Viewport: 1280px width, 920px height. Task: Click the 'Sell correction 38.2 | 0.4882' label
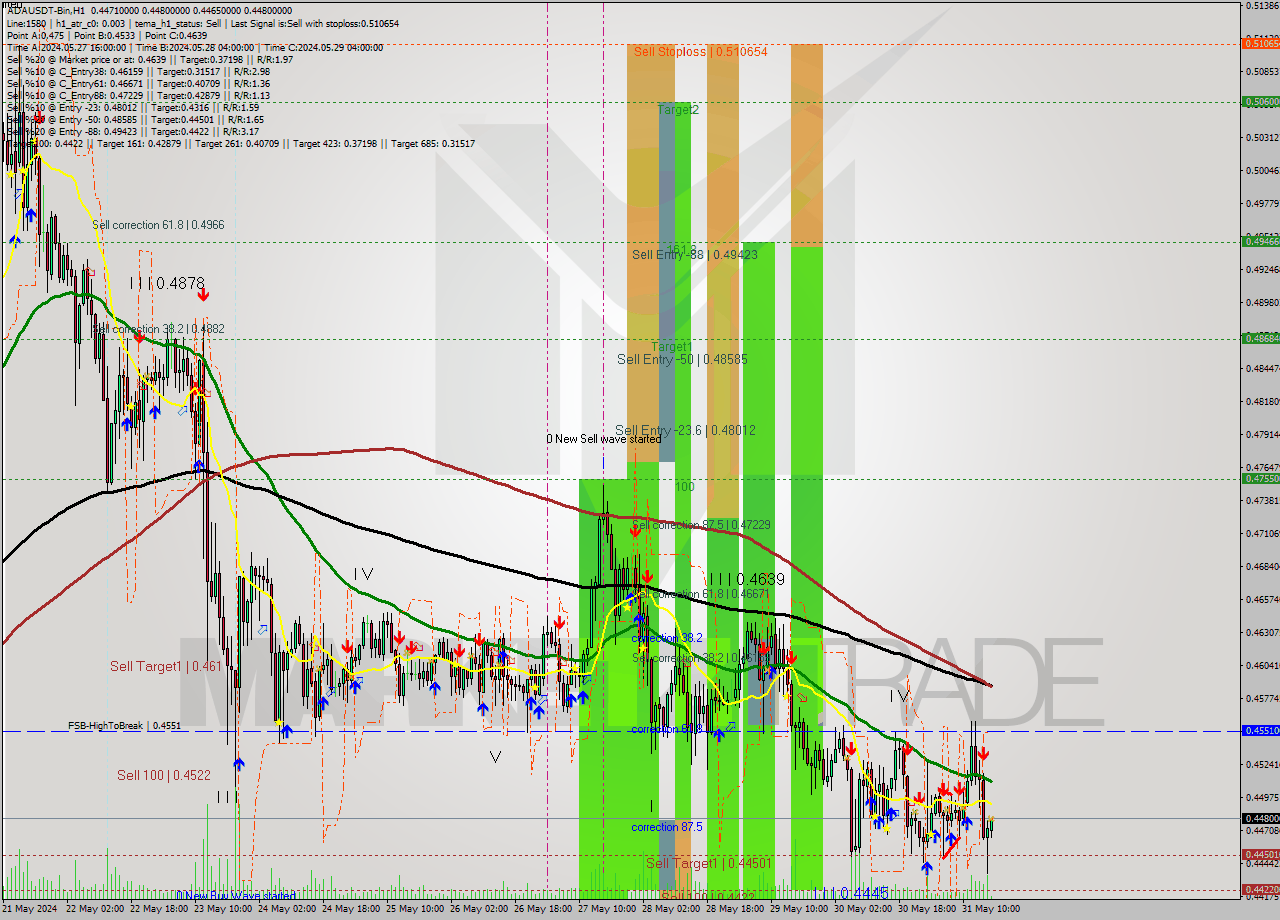click(158, 329)
